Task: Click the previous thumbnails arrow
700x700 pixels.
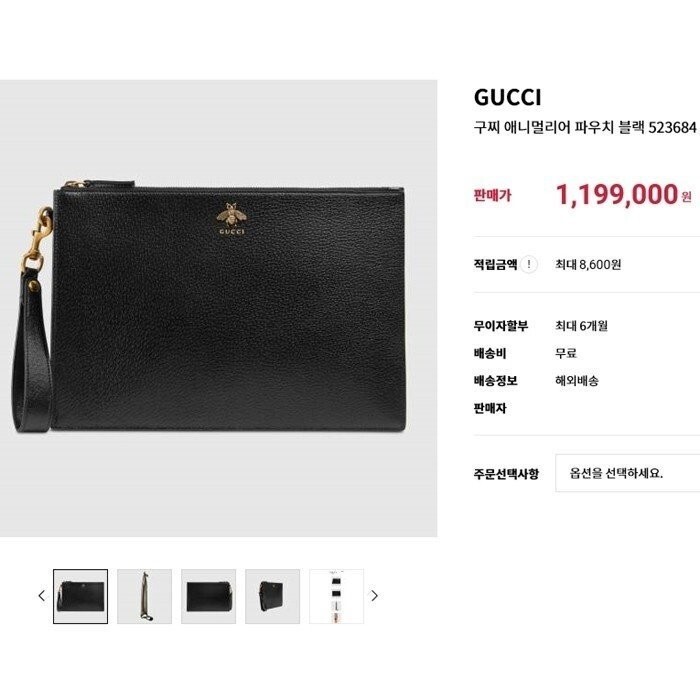Action: [x=42, y=596]
